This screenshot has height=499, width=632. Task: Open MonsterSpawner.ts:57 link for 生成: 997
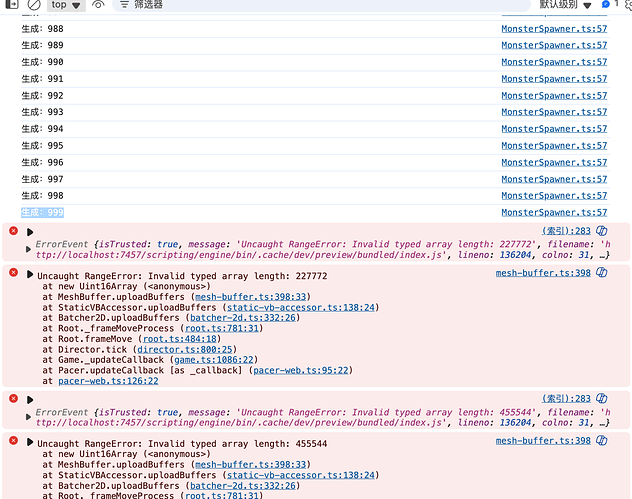pos(554,179)
